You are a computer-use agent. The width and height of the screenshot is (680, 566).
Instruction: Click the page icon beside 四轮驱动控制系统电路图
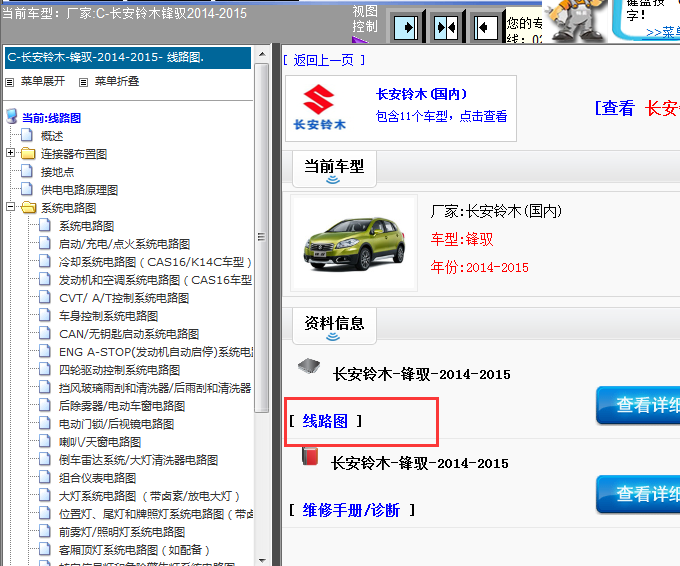click(x=45, y=369)
